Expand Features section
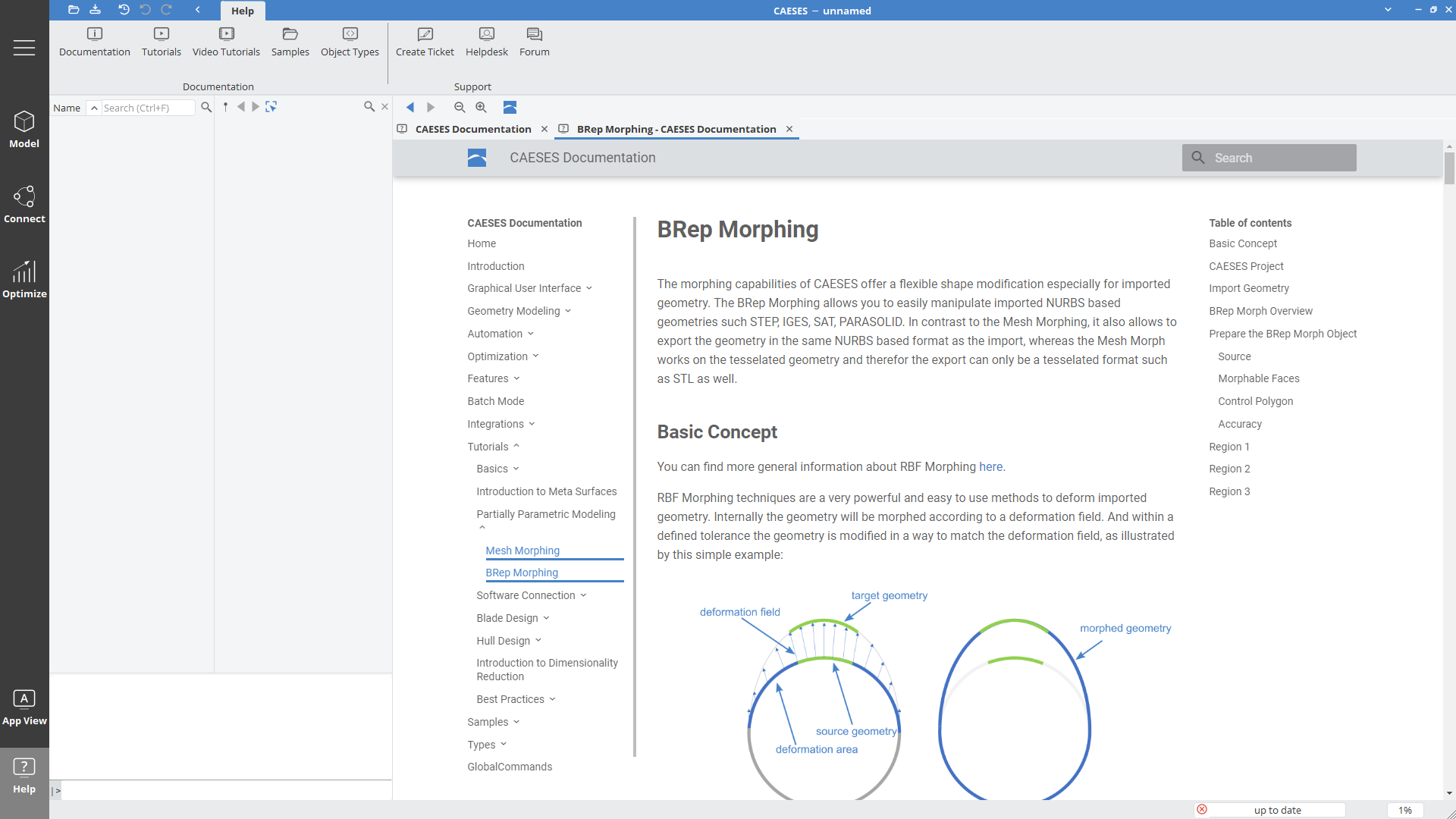Viewport: 1456px width, 819px height. (517, 378)
